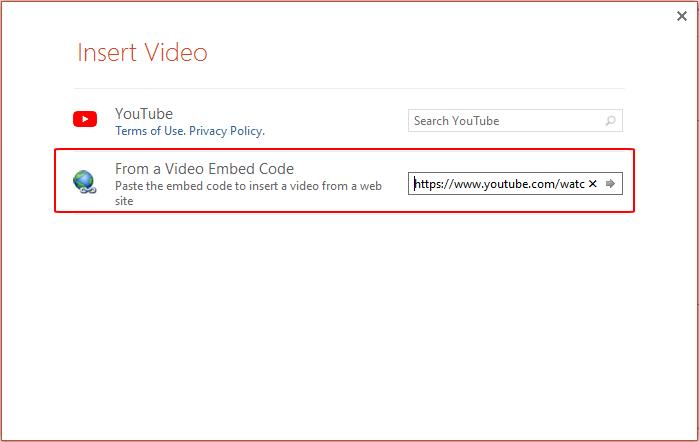Open the Terms of Use link

(x=150, y=131)
